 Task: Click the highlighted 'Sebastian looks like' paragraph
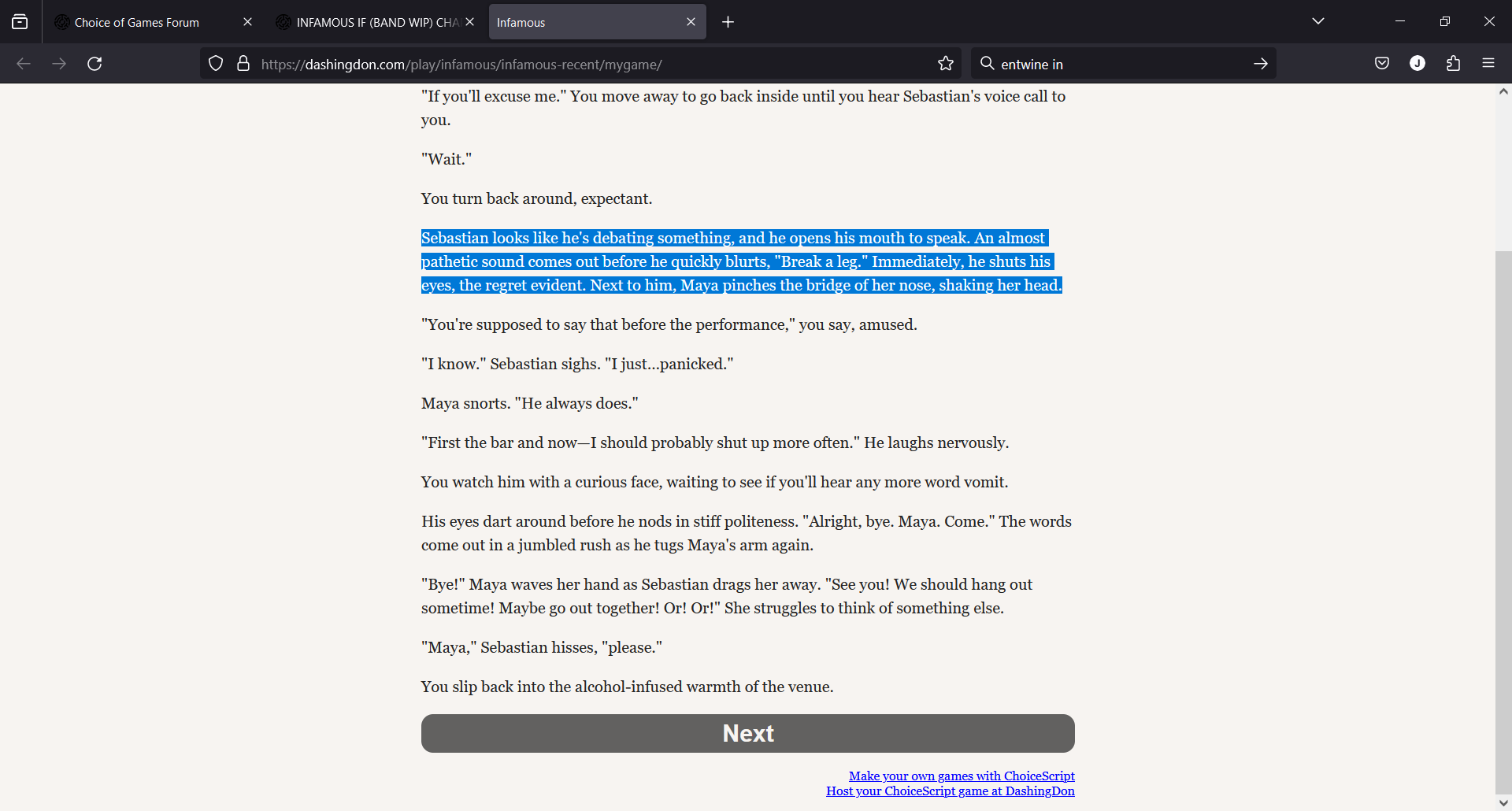(x=742, y=261)
